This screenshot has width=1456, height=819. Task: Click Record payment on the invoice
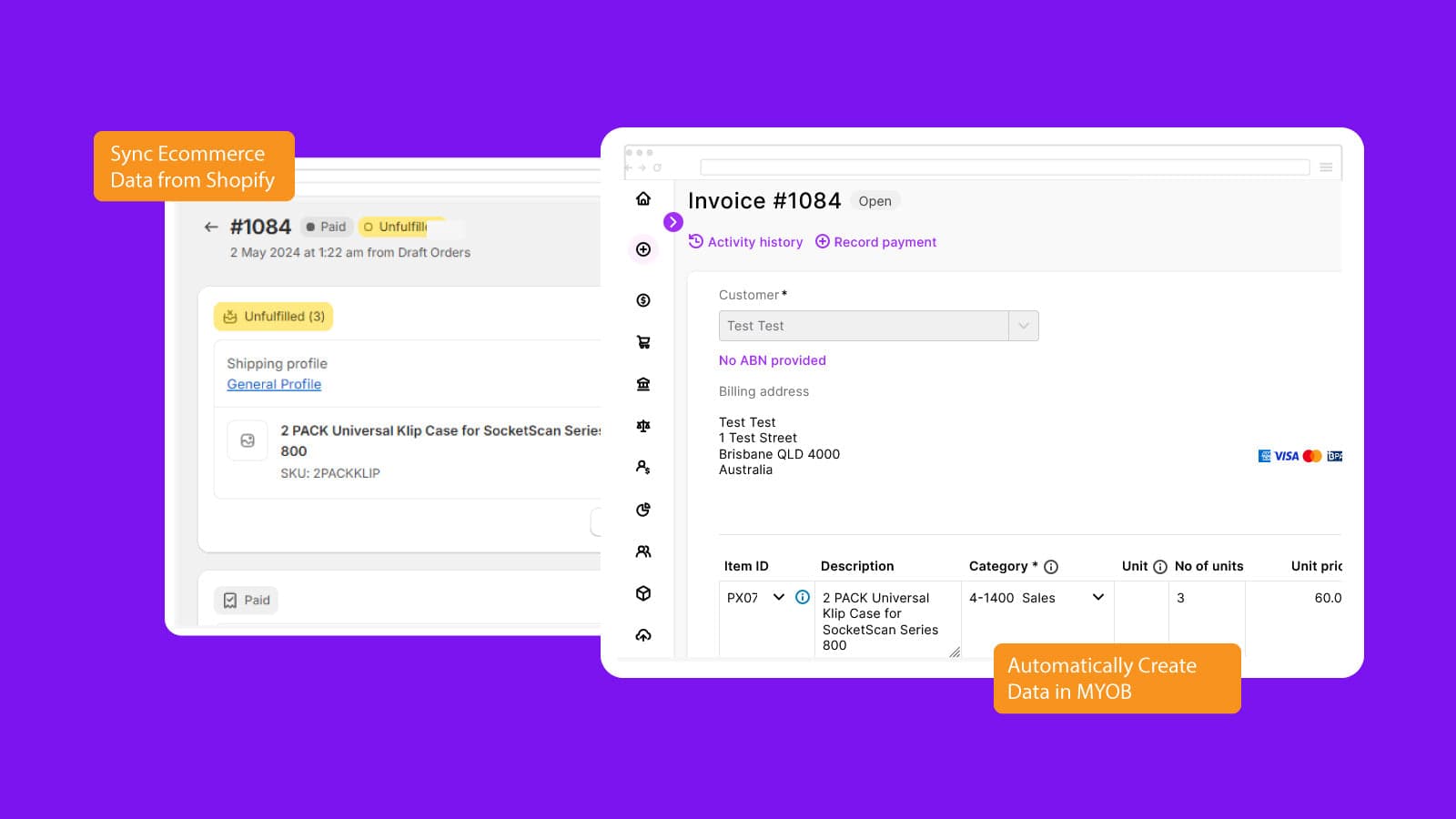[876, 241]
